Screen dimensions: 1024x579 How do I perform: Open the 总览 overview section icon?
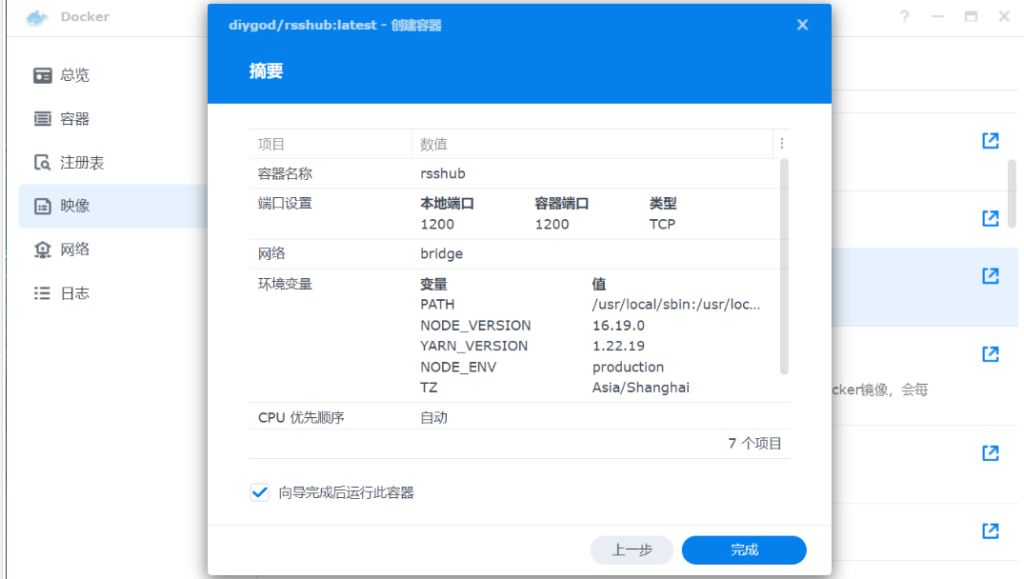click(x=42, y=75)
